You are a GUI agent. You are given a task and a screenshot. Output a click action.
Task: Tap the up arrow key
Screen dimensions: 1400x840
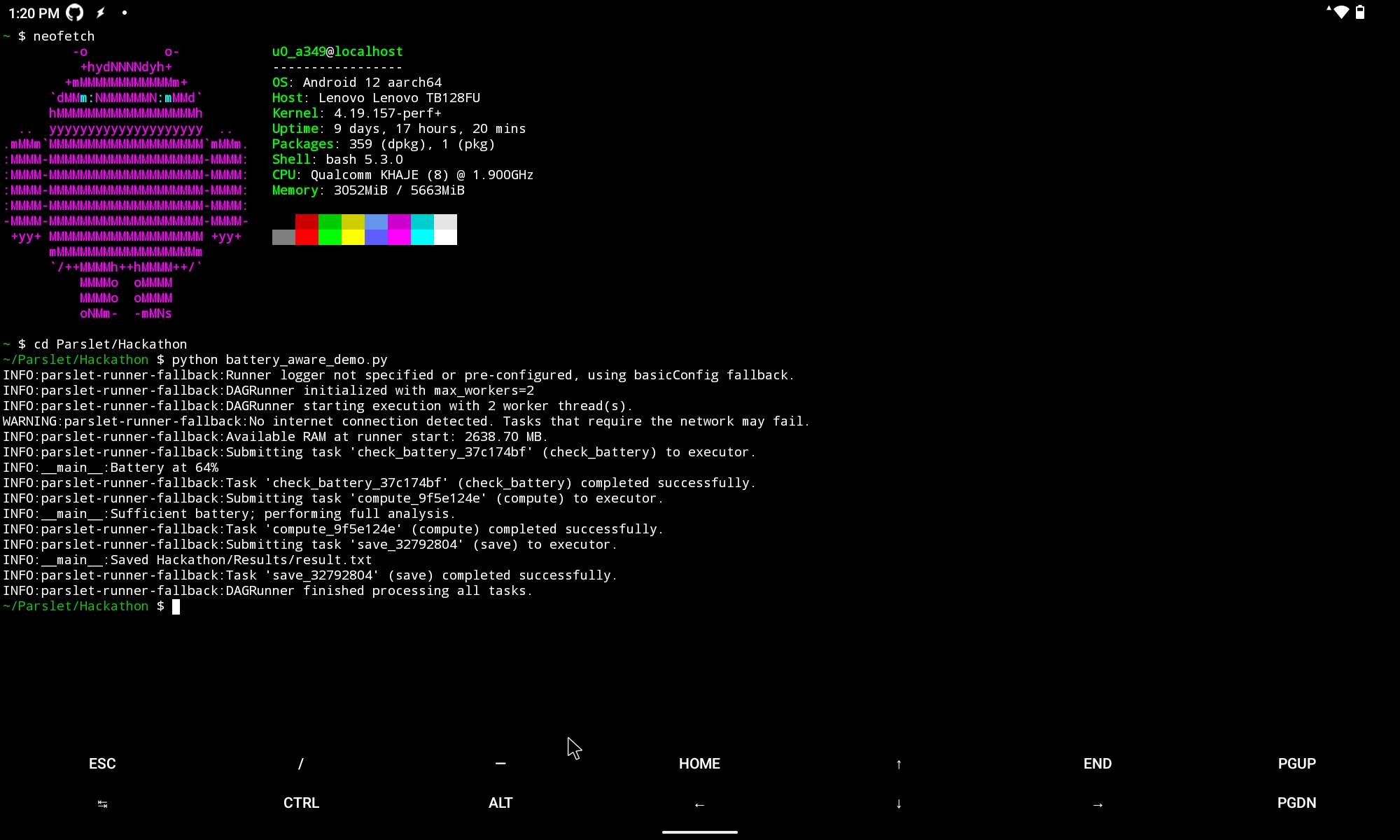(899, 764)
